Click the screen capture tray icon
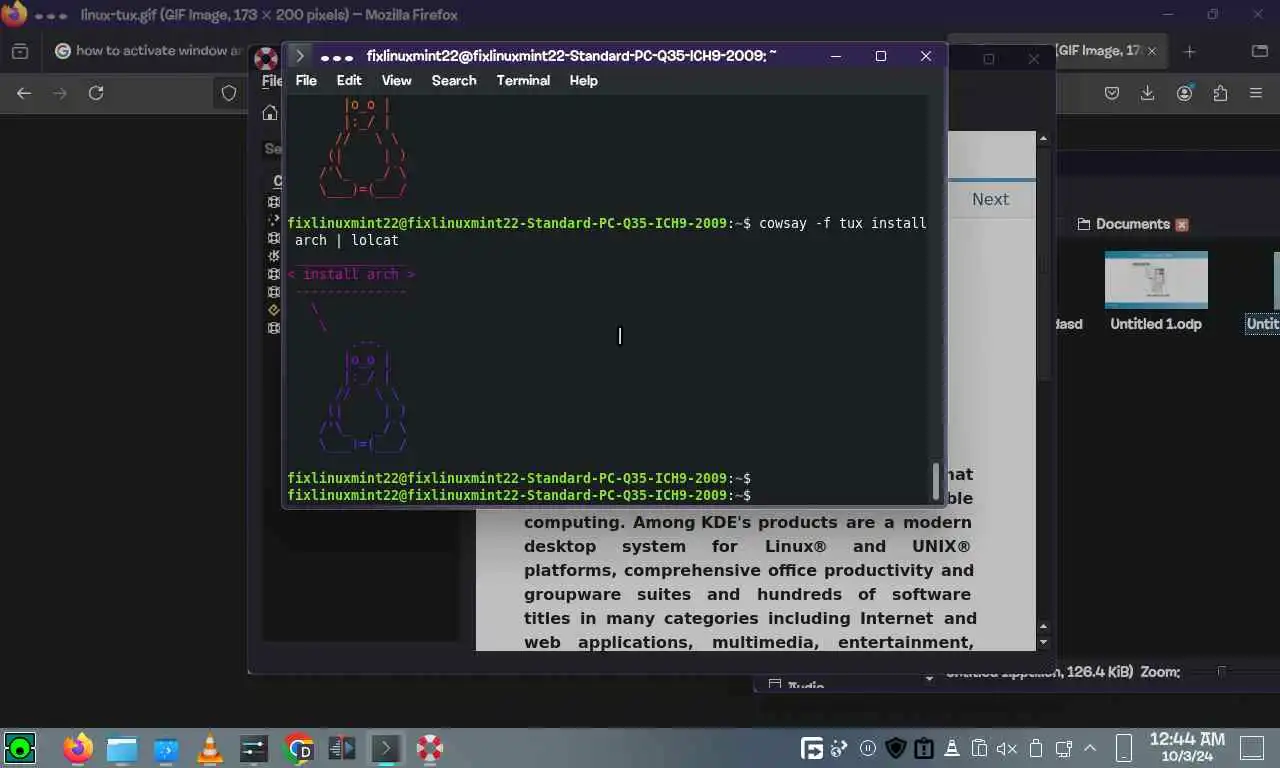 pos(812,748)
